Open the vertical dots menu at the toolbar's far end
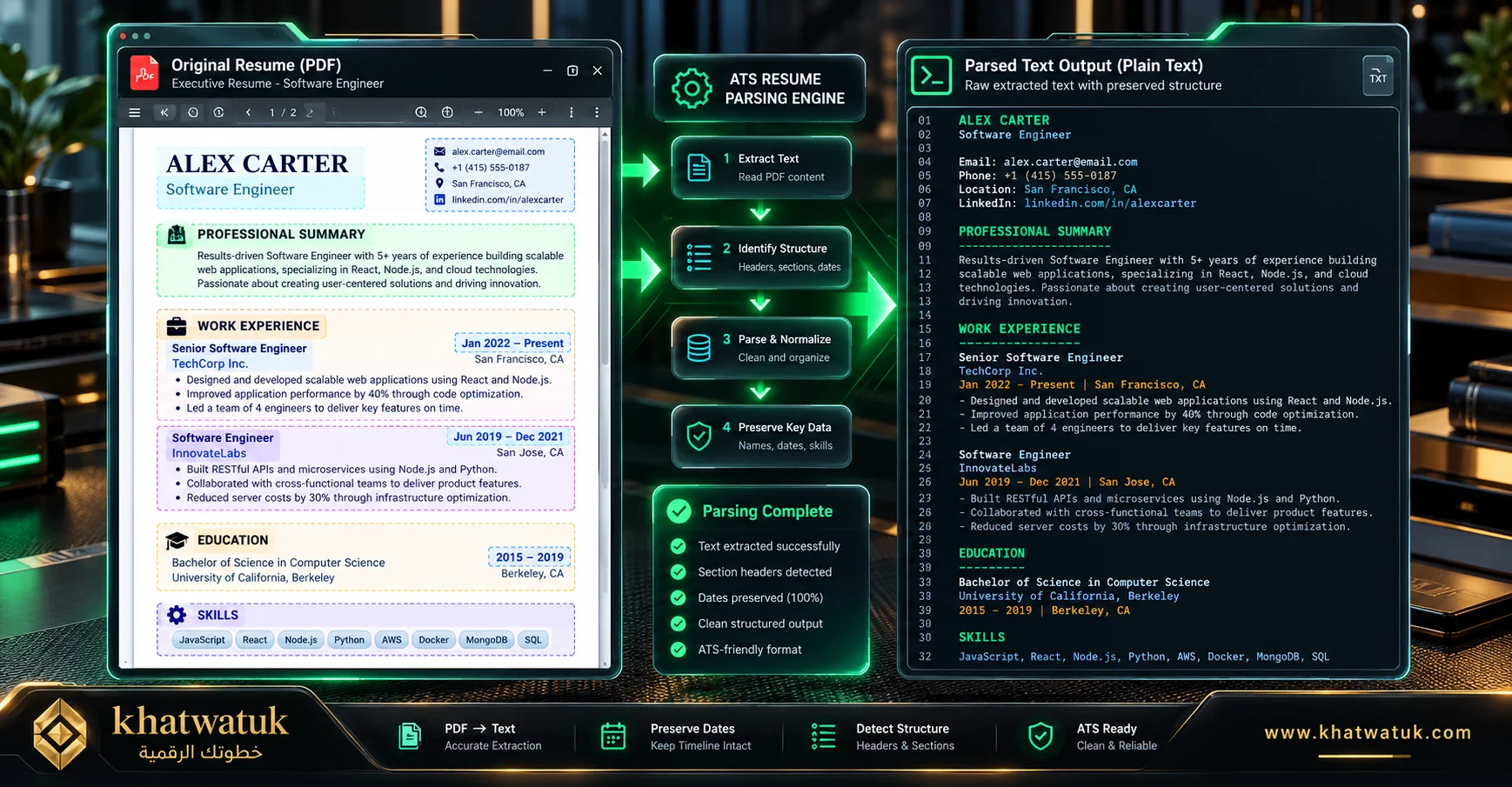The image size is (1512, 787). pyautogui.click(x=597, y=112)
